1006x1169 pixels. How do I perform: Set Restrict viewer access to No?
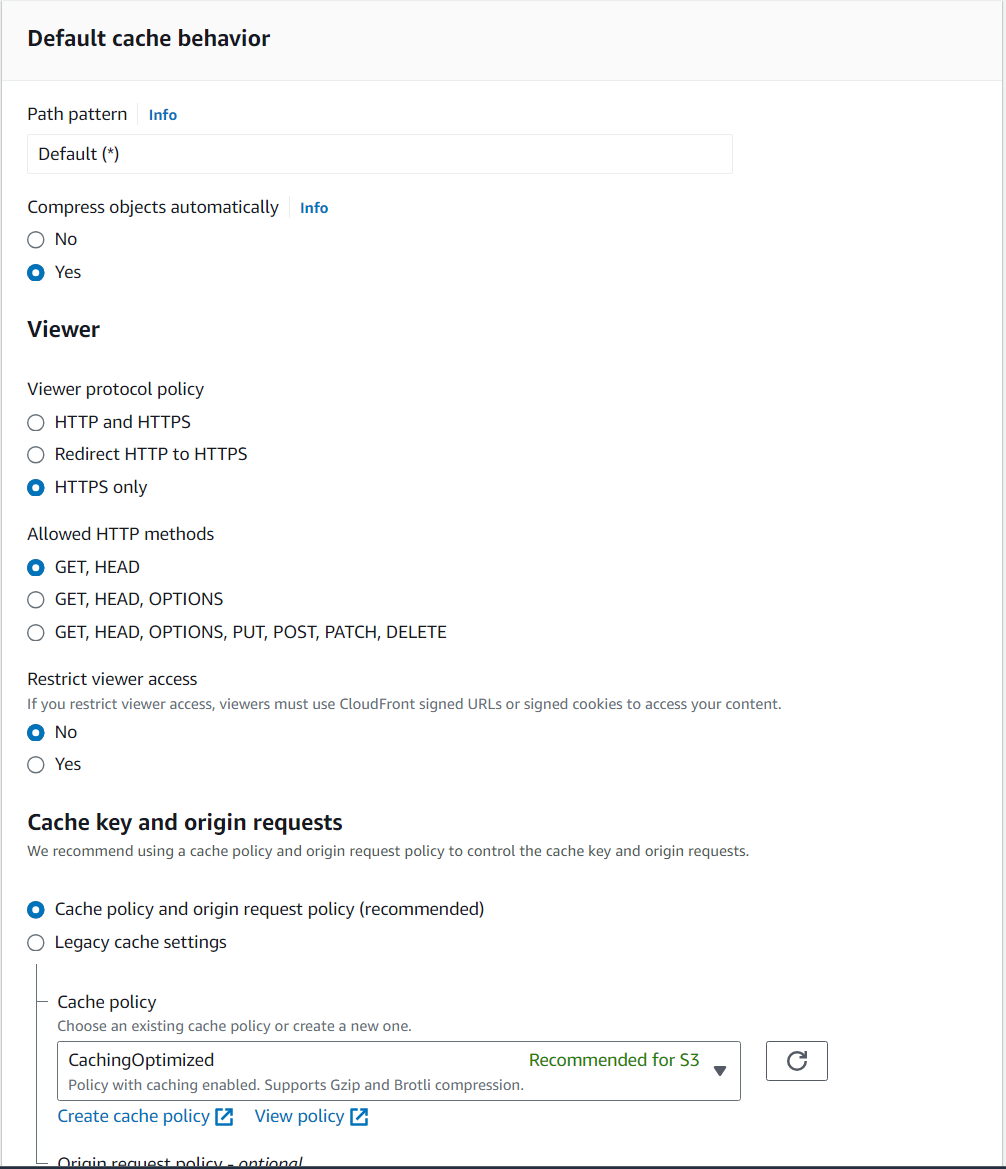pyautogui.click(x=36, y=732)
